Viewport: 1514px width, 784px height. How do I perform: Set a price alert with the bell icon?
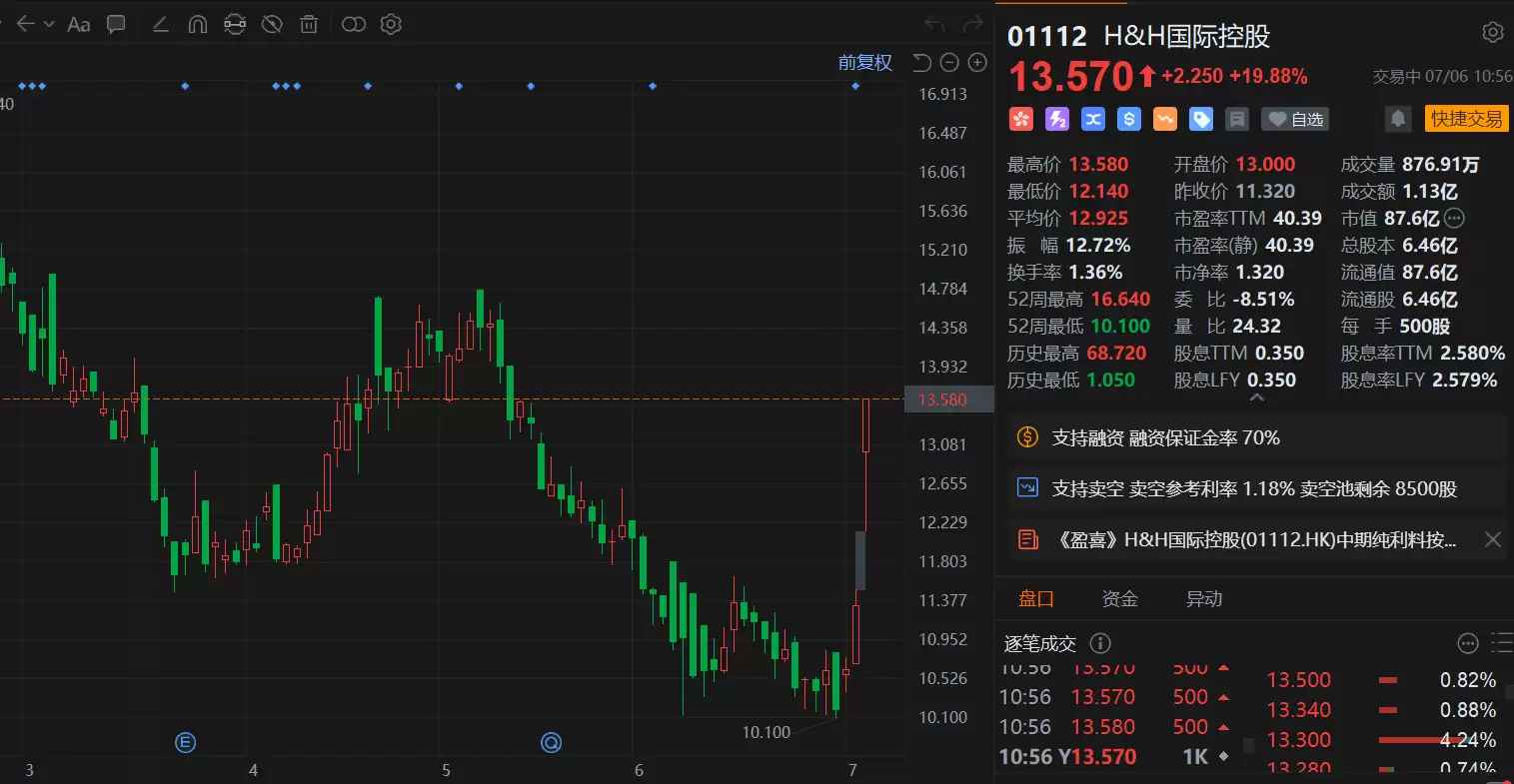1398,120
